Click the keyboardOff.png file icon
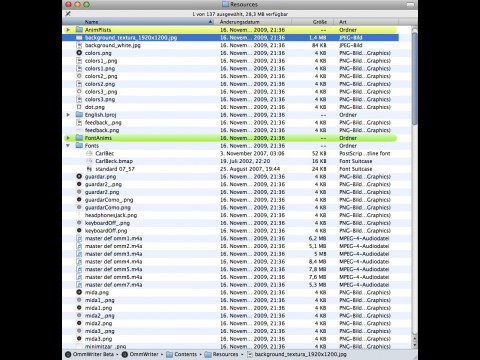480x360 pixels. pos(79,231)
